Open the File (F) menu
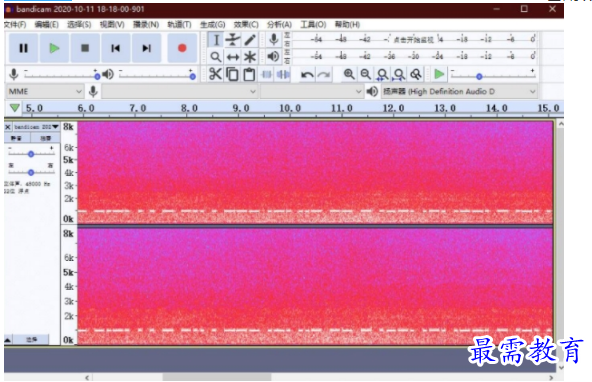This screenshot has width=592, height=382. pyautogui.click(x=15, y=25)
